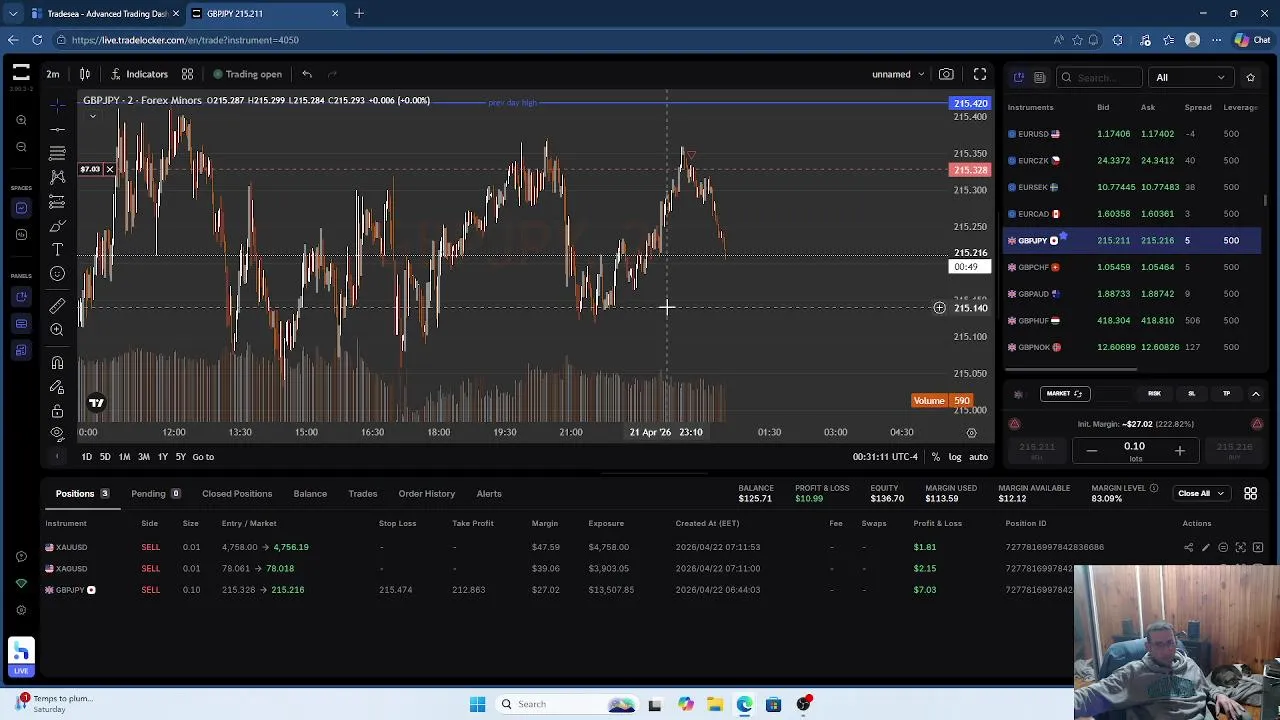The image size is (1280, 720).
Task: Enter fullscreen chart mode
Action: 980,74
